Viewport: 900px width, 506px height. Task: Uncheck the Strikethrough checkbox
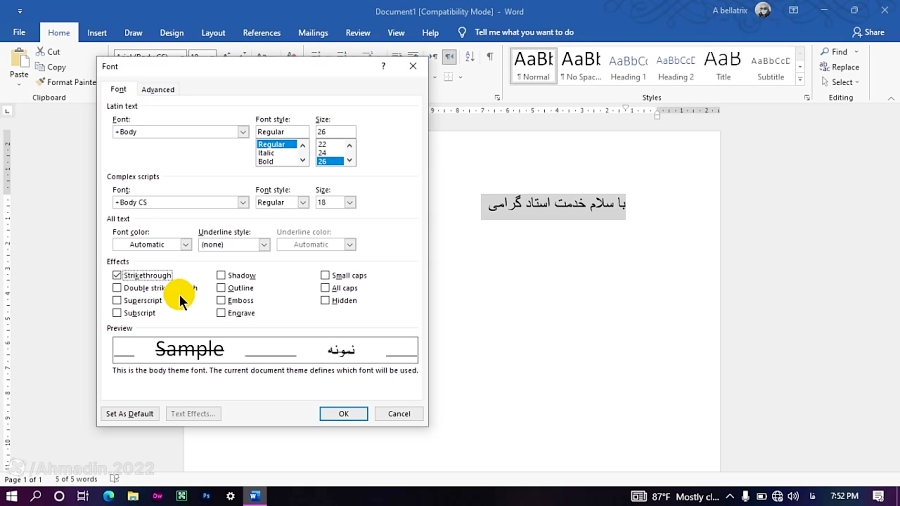point(117,275)
